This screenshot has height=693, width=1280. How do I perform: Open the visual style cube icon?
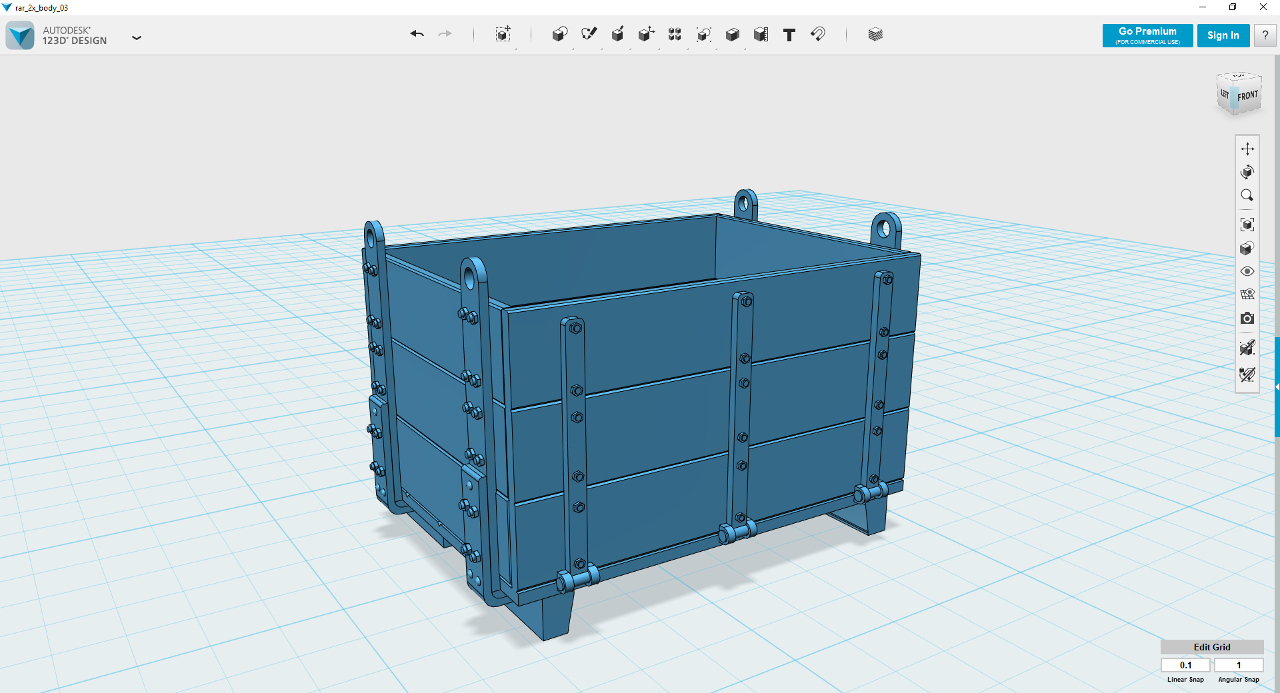coord(1247,248)
